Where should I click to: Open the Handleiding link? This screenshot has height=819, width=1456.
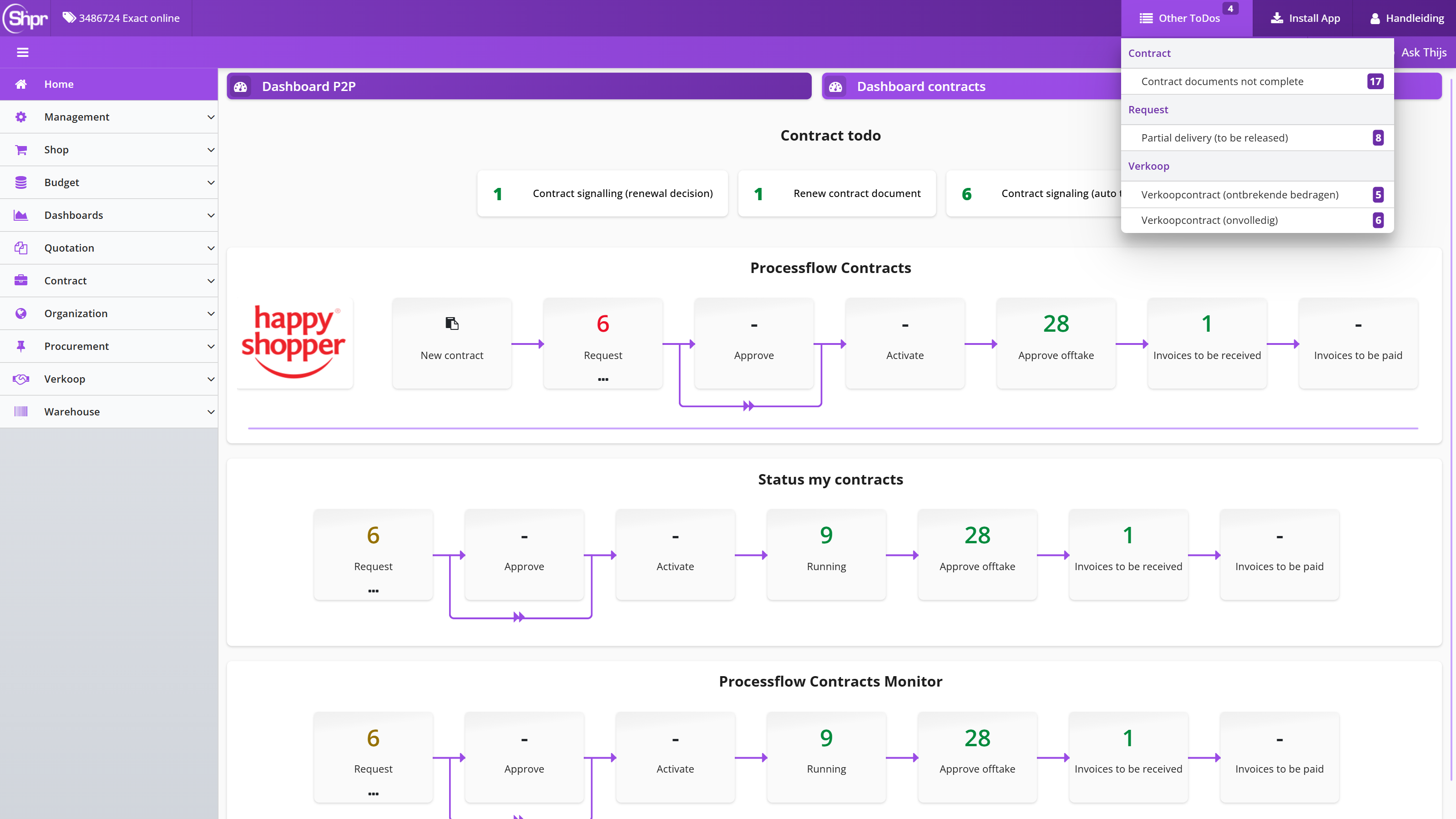(1407, 18)
